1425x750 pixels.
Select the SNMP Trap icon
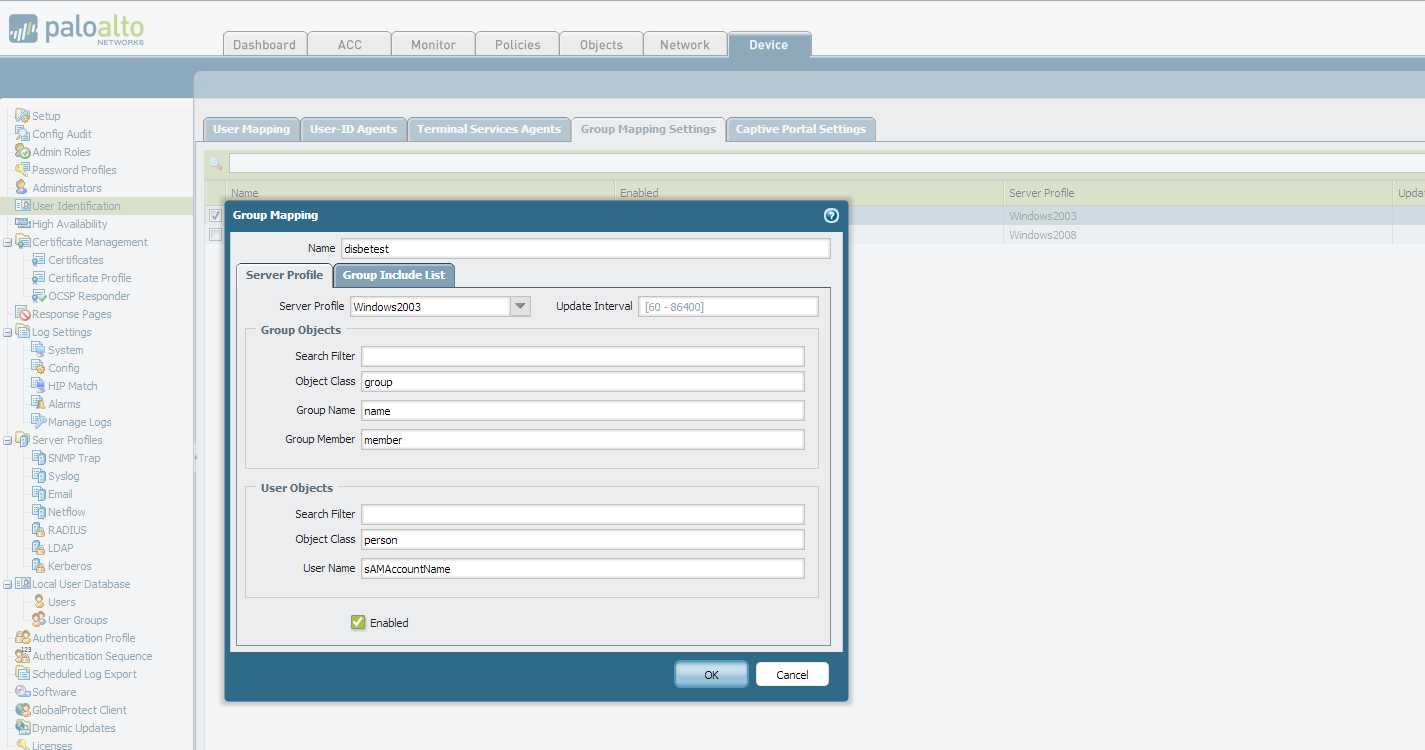[x=39, y=458]
